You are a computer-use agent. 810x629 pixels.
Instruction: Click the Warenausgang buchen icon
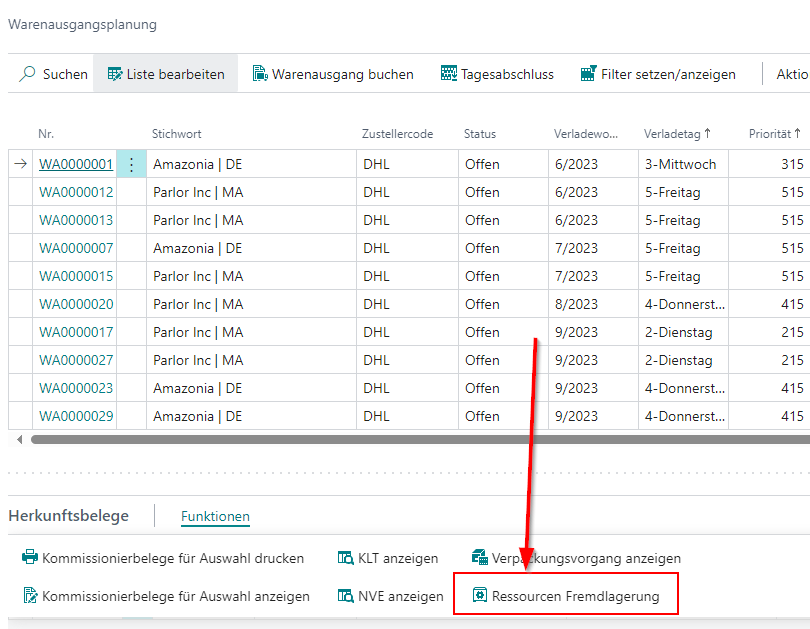tap(259, 73)
